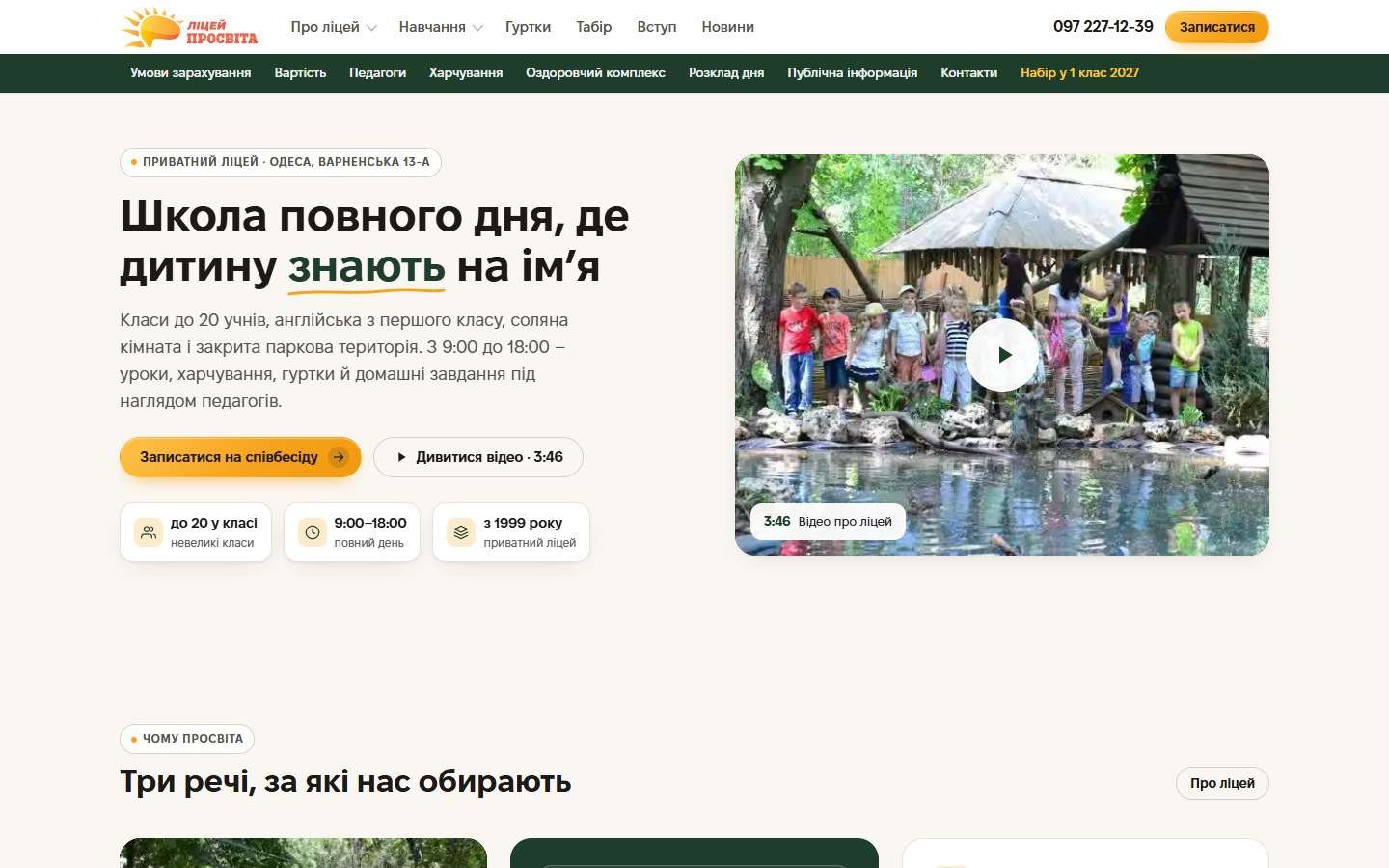Expand the 'Навчання' dropdown chevron
1389x868 pixels.
477,28
